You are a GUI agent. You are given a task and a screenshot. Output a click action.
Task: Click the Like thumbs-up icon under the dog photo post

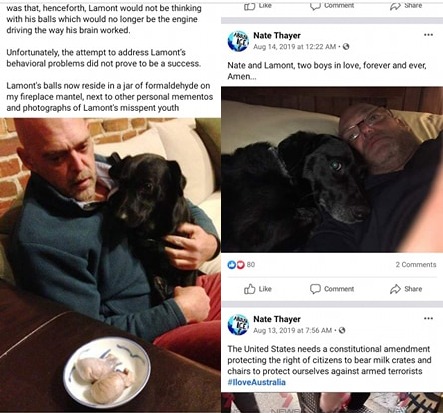click(249, 289)
